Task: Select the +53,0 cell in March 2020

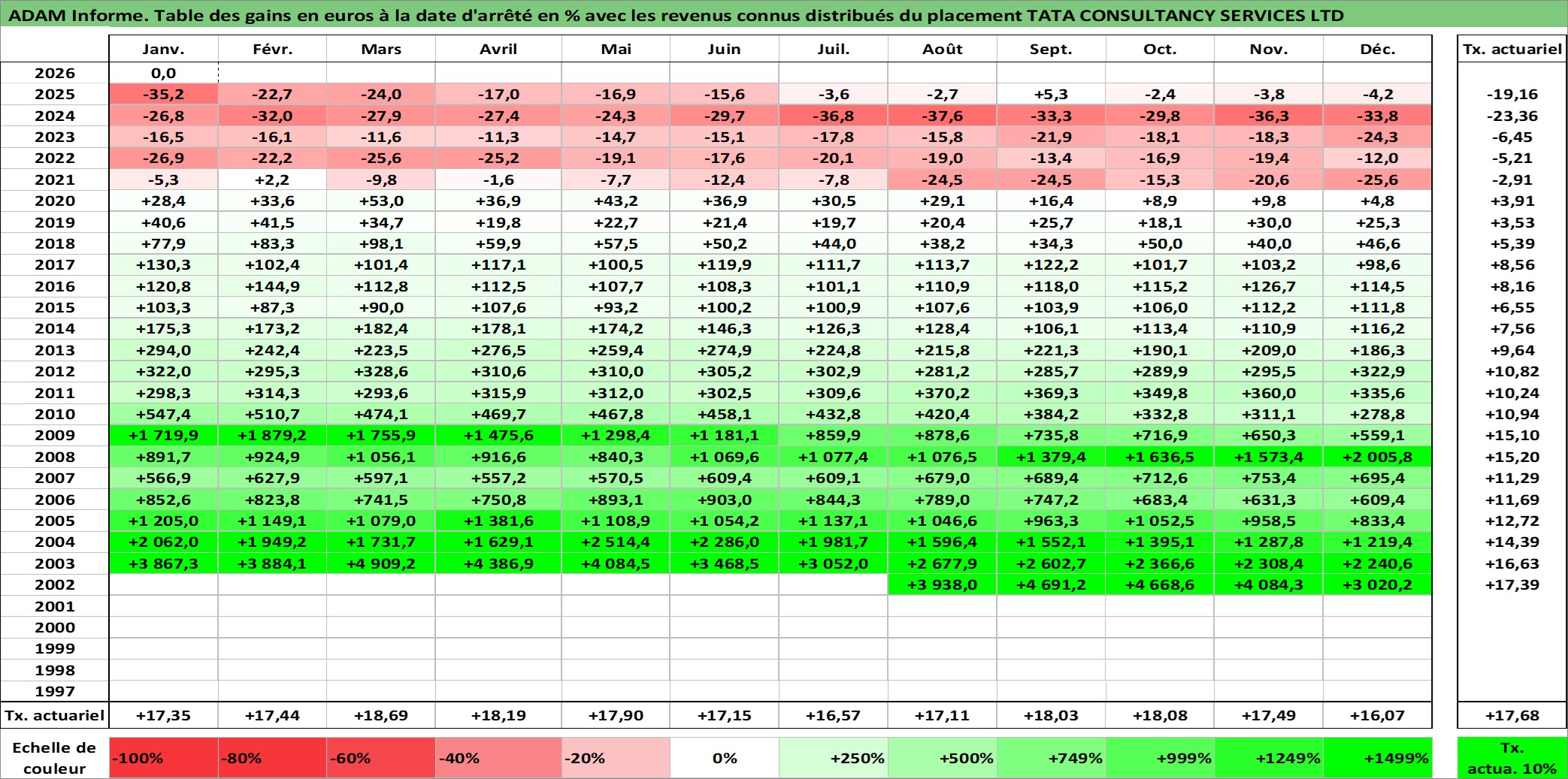Action: (381, 201)
